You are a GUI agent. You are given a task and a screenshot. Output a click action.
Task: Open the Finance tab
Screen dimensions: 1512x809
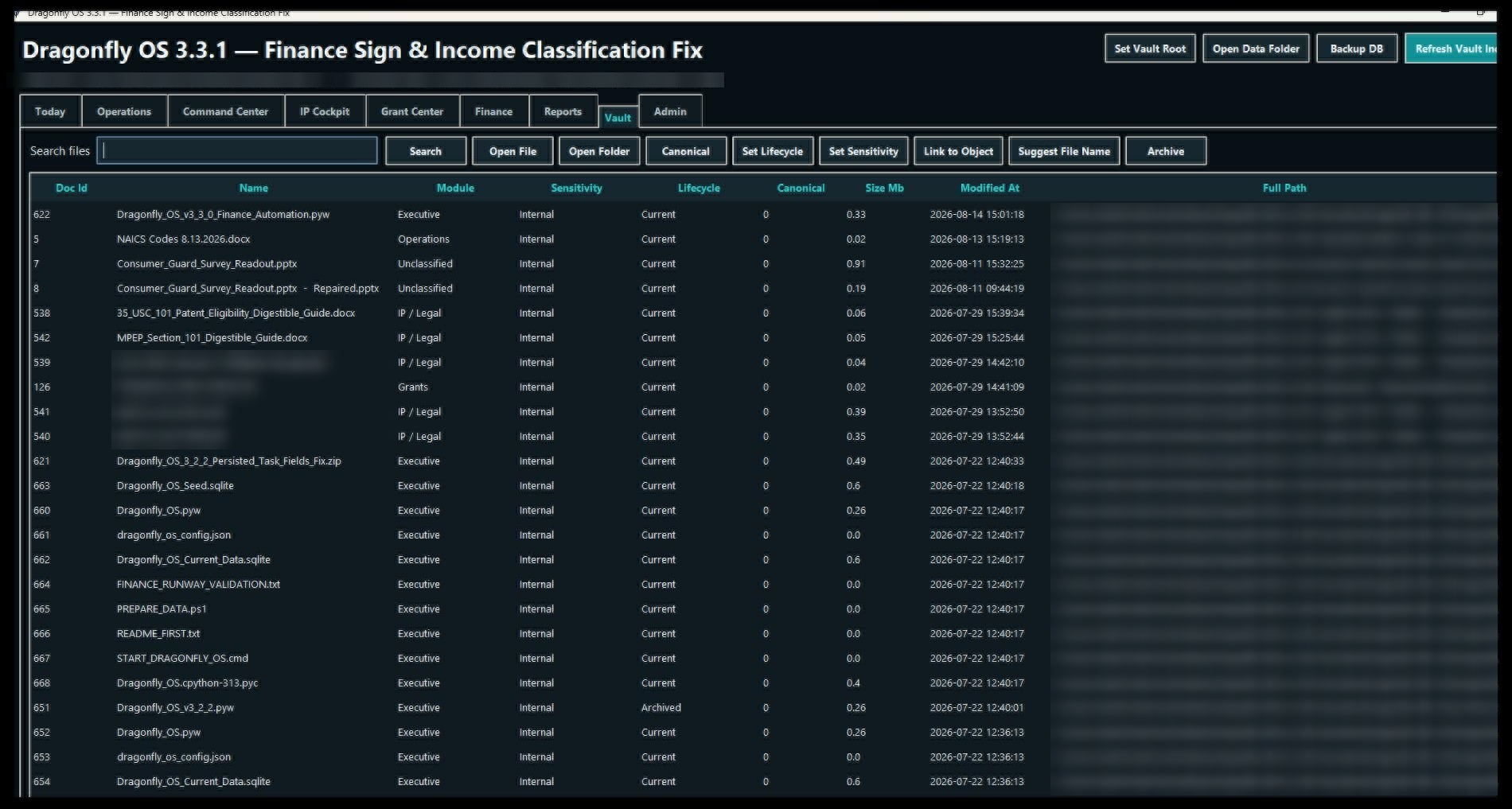click(x=493, y=111)
